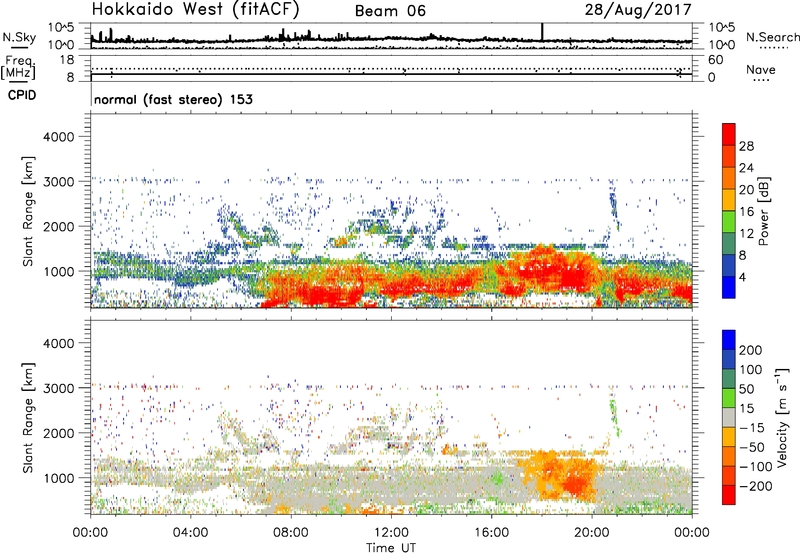Click the date '28/Aug/2017'
This screenshot has height=554, width=800.
click(x=638, y=10)
